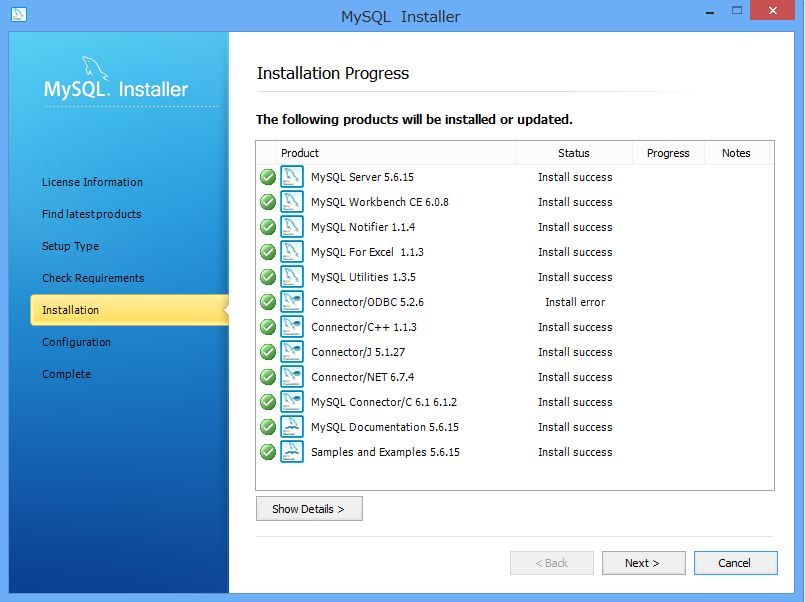
Task: Click green checkmark beside MySQL Documentation
Action: click(268, 427)
